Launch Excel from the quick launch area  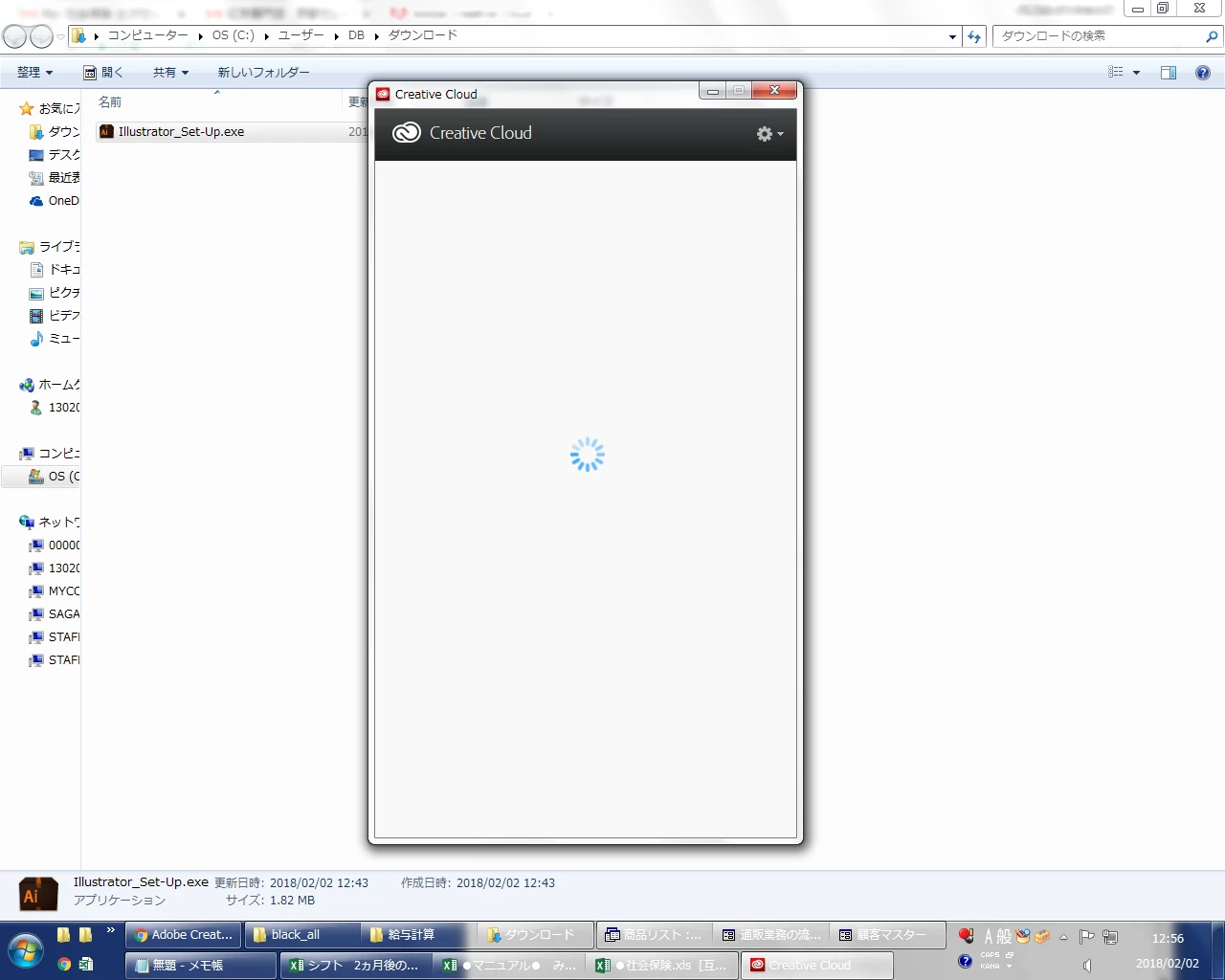point(85,965)
